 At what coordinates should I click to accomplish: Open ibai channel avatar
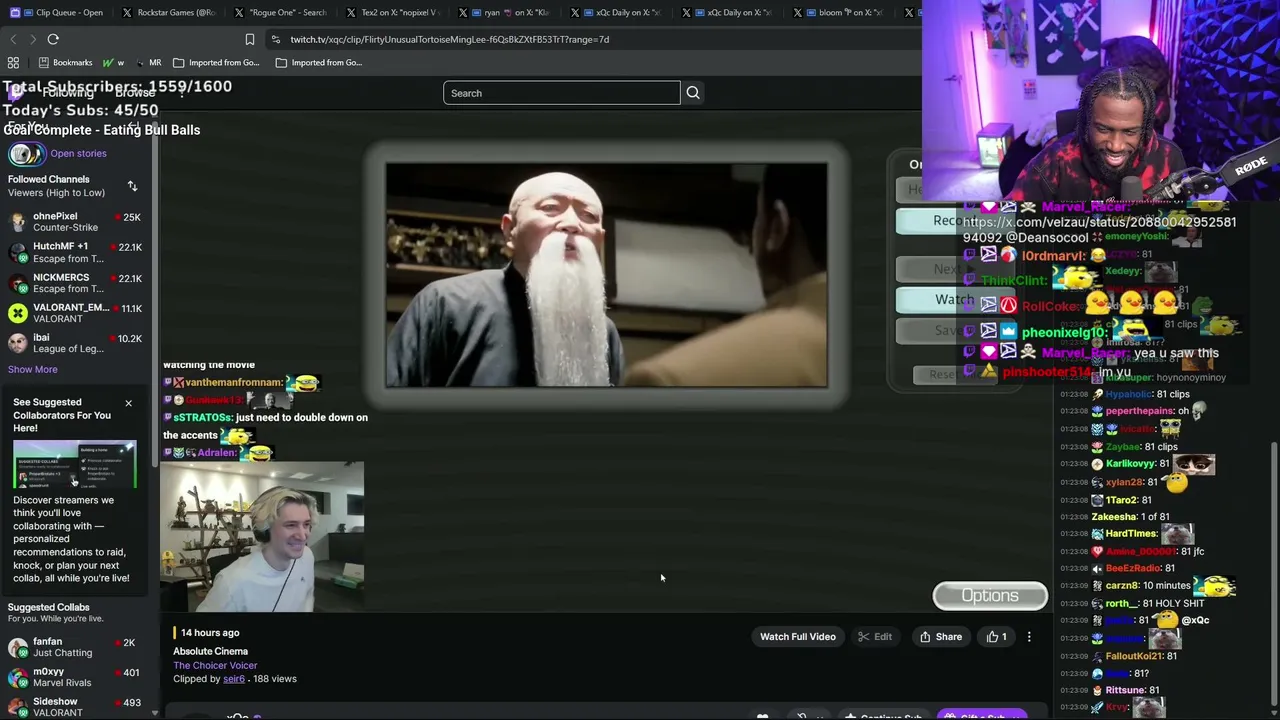[17, 343]
